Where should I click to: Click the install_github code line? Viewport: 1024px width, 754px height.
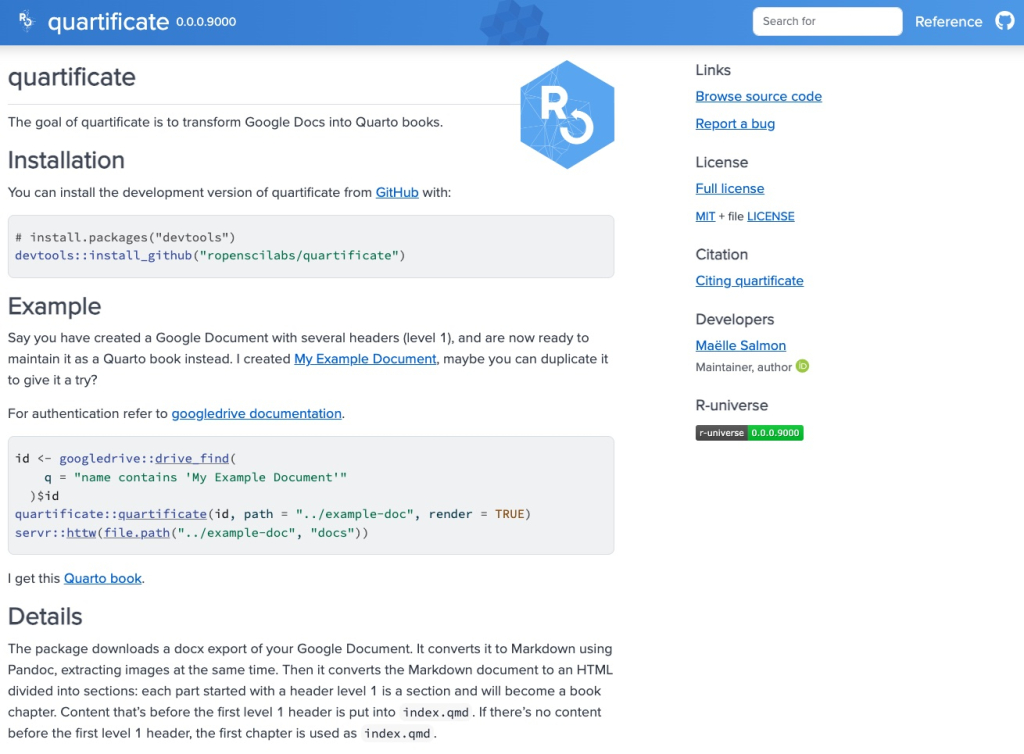(210, 255)
